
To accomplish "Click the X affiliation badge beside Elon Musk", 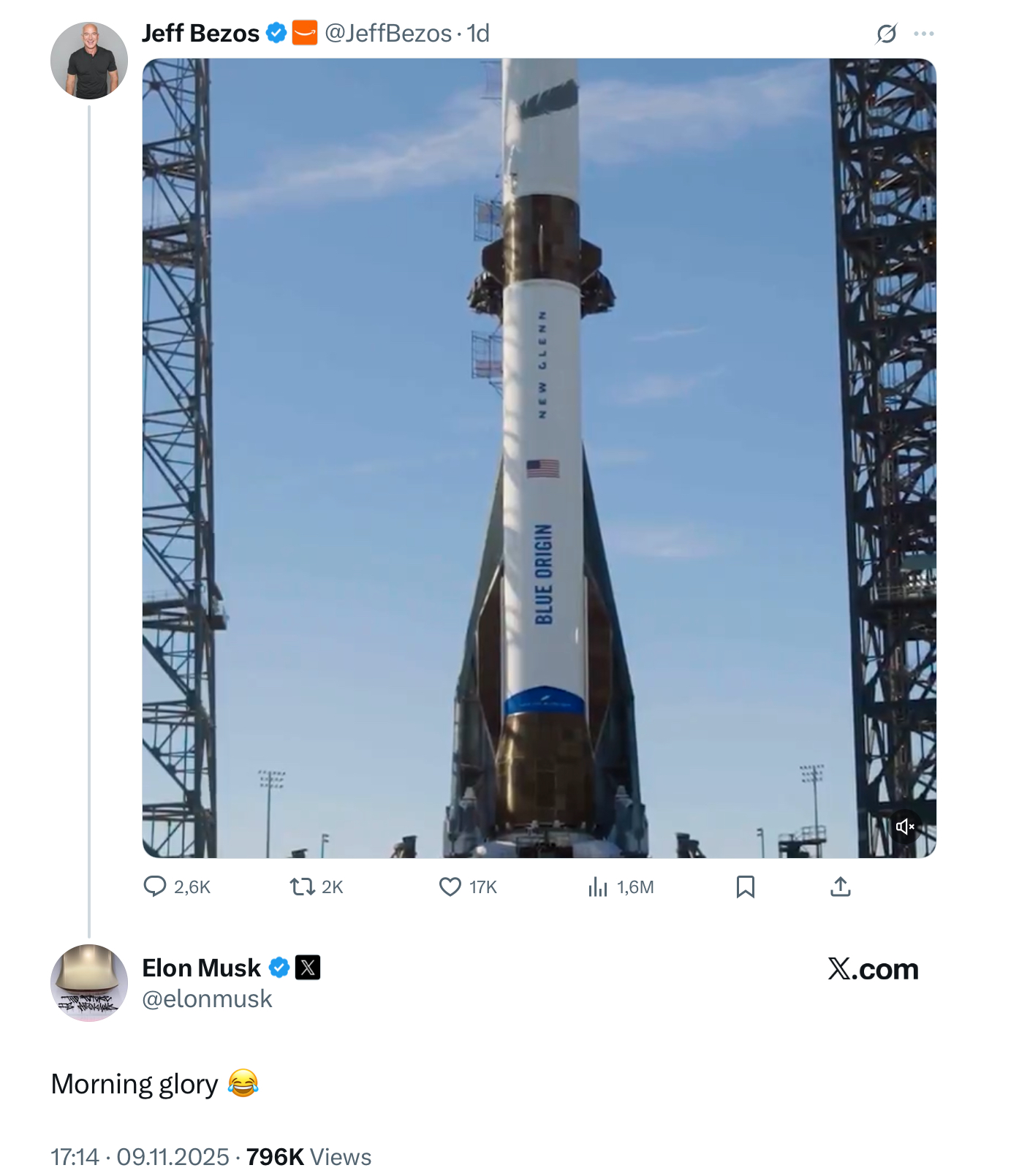I will (x=308, y=968).
